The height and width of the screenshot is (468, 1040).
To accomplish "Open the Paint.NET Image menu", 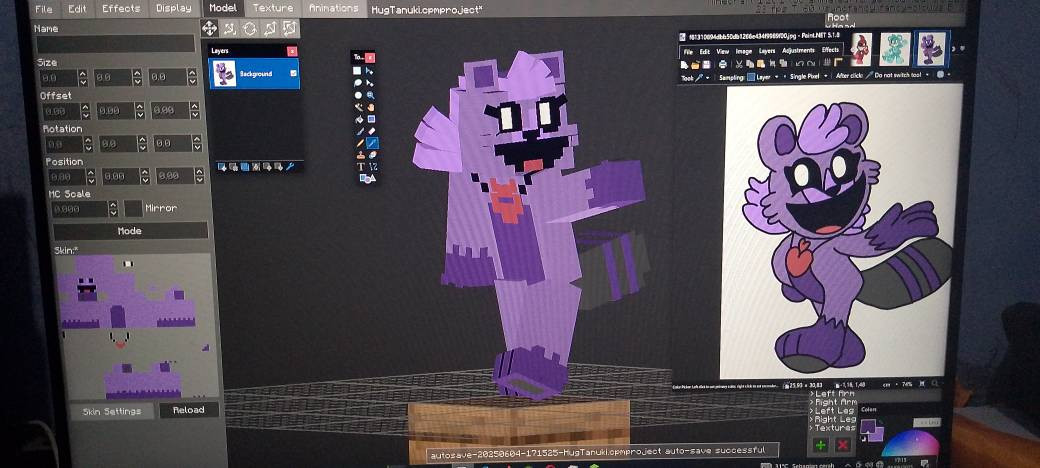I will pyautogui.click(x=744, y=50).
